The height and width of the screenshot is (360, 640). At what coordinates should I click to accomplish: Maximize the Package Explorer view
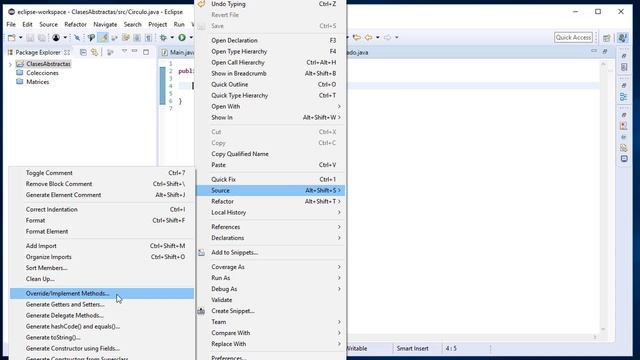tap(146, 52)
